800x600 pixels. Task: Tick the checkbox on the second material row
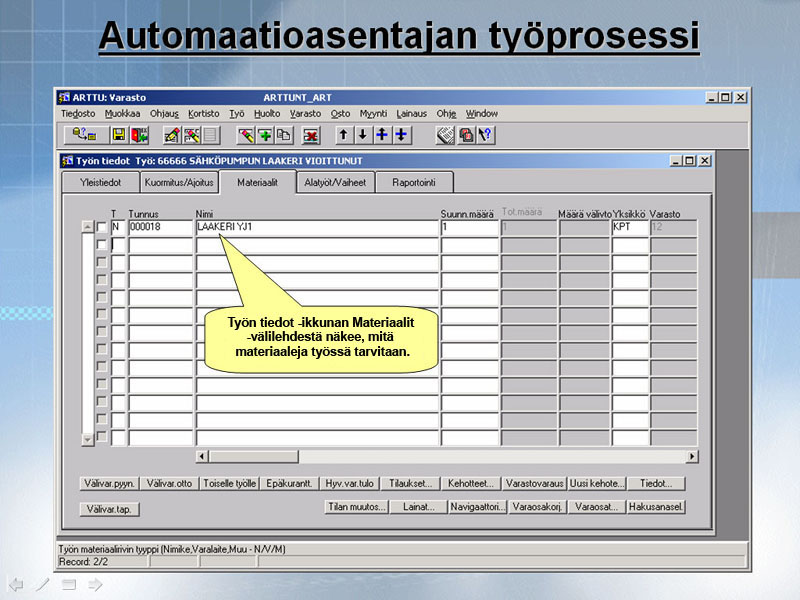click(x=101, y=245)
